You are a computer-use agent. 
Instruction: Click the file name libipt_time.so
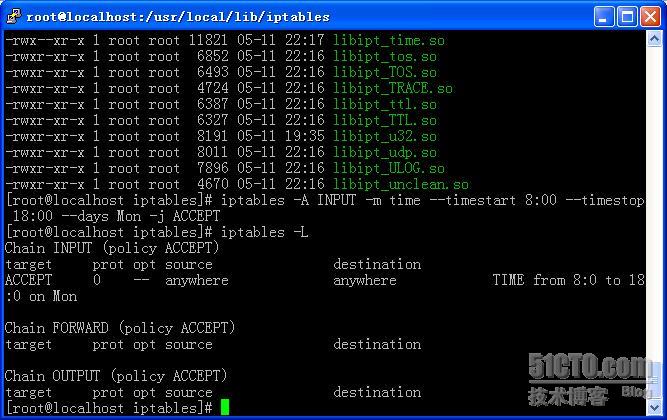[388, 40]
